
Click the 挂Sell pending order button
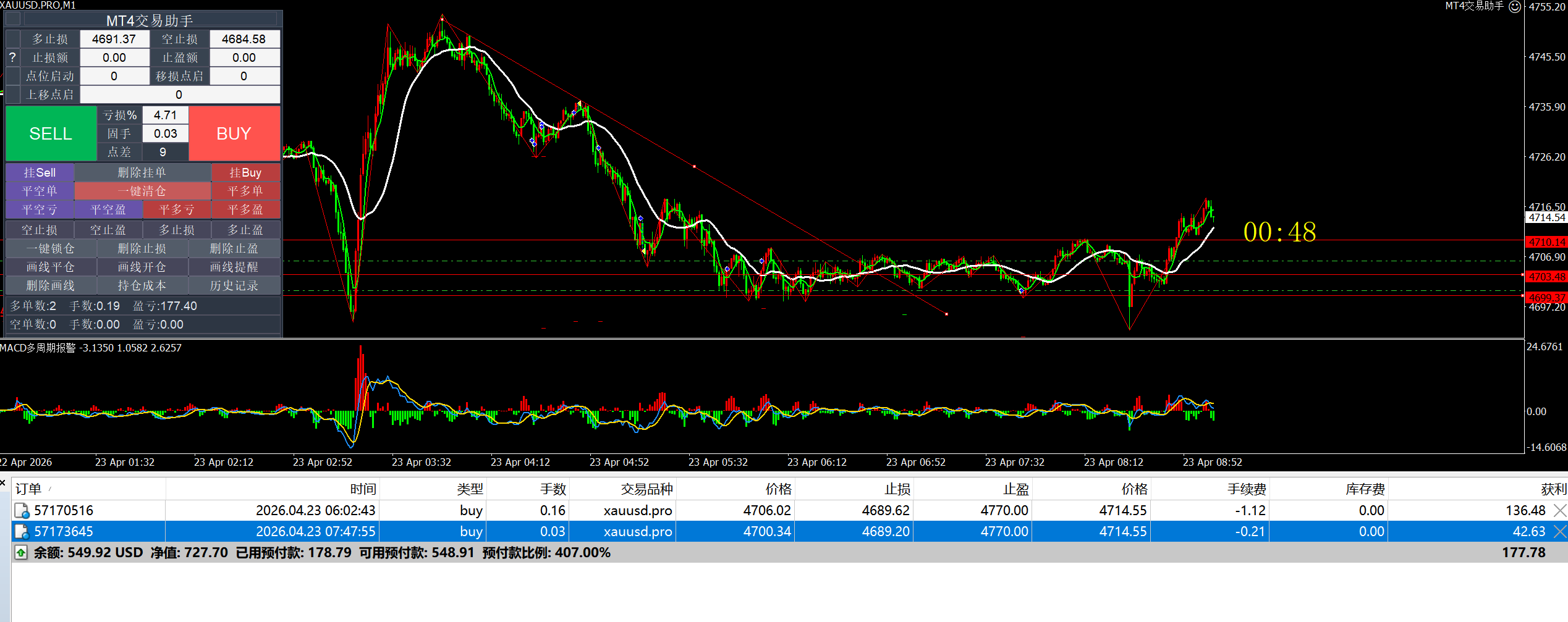(40, 173)
